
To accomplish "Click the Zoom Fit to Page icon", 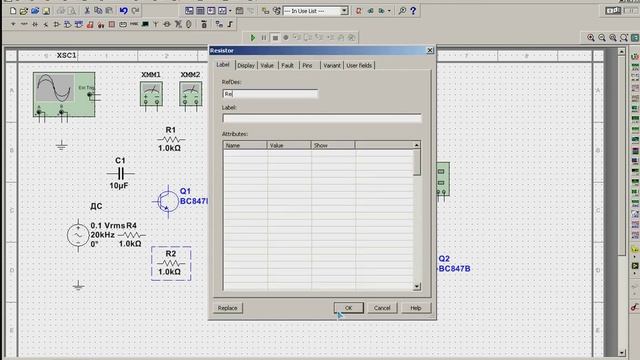I will point(624,38).
